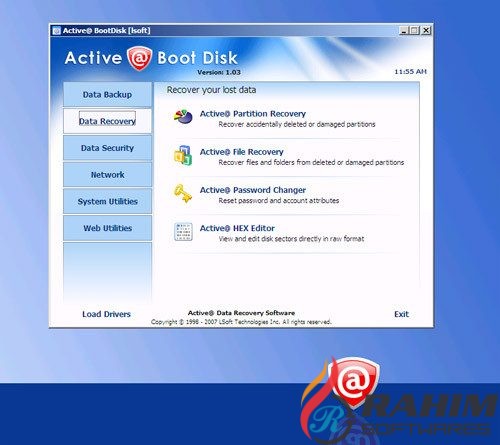Viewport: 500px width, 445px height.
Task: Go to the Web Utilities section
Action: tap(107, 228)
